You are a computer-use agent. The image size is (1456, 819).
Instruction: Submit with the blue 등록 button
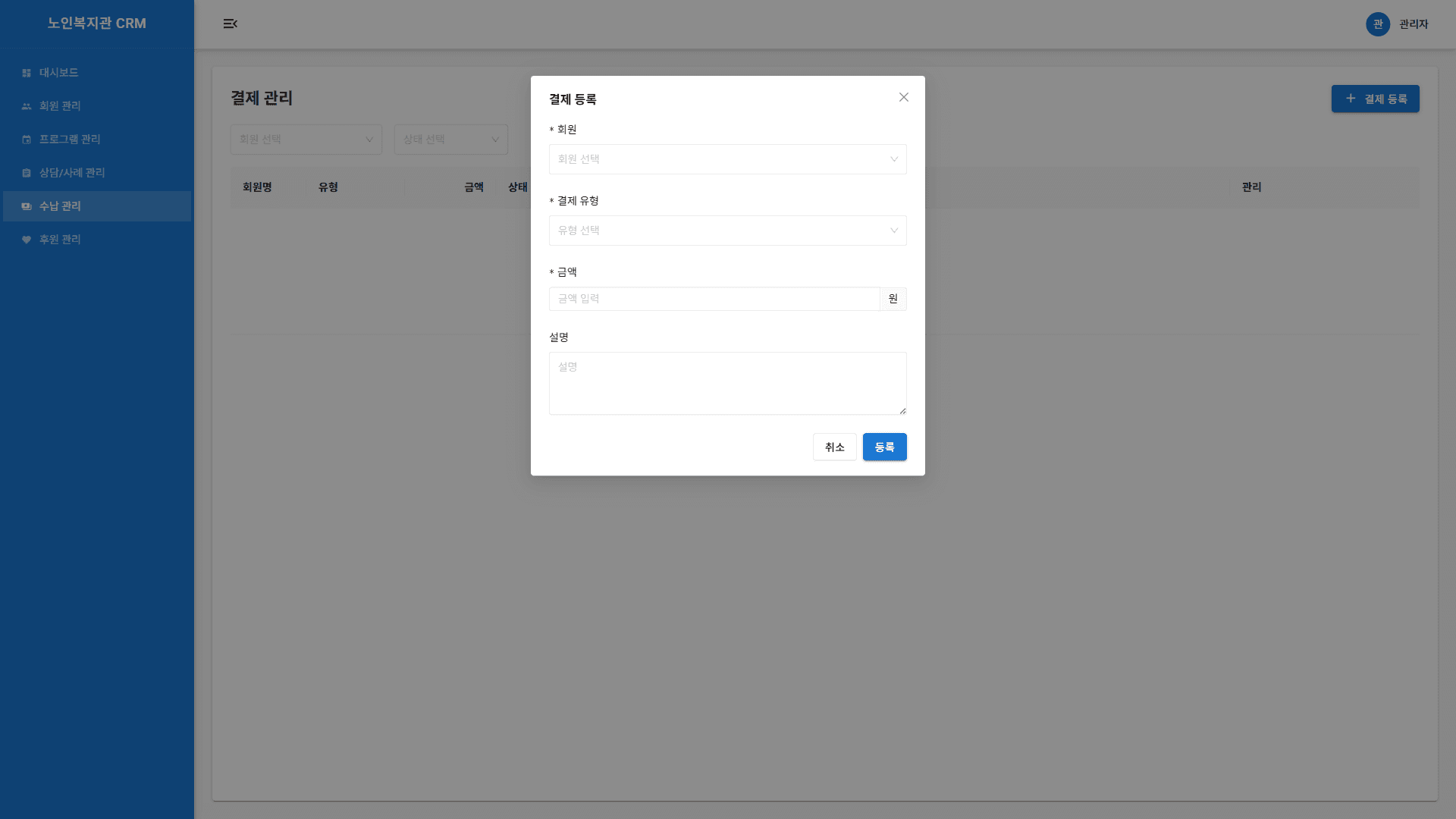click(x=884, y=447)
